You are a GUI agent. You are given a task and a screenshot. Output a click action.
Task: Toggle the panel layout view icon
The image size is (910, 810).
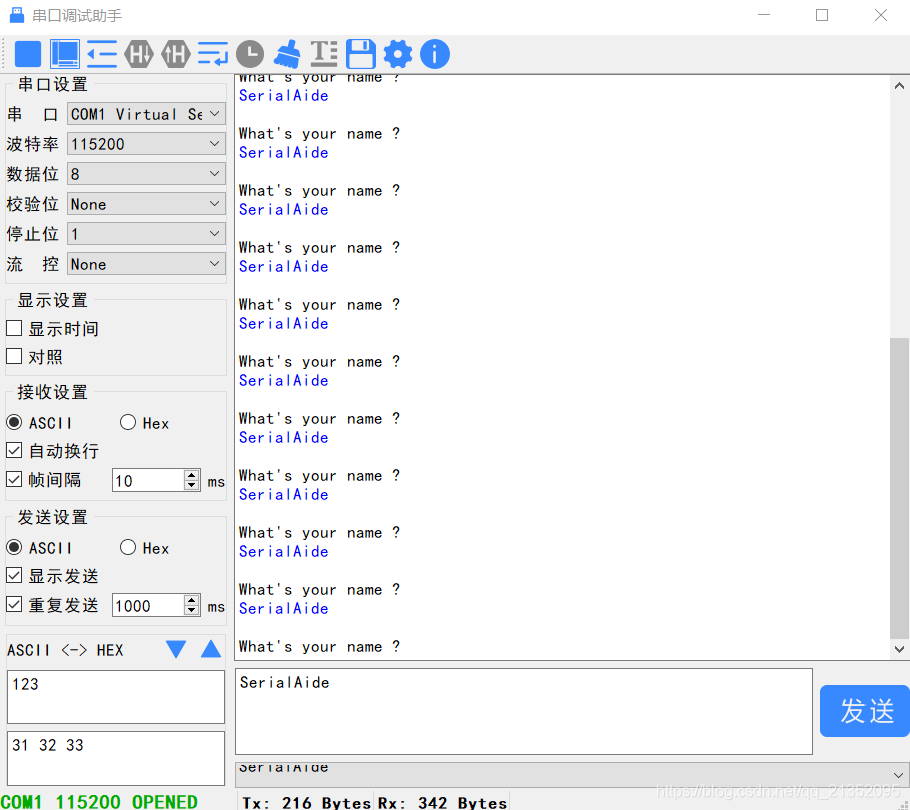pyautogui.click(x=64, y=54)
